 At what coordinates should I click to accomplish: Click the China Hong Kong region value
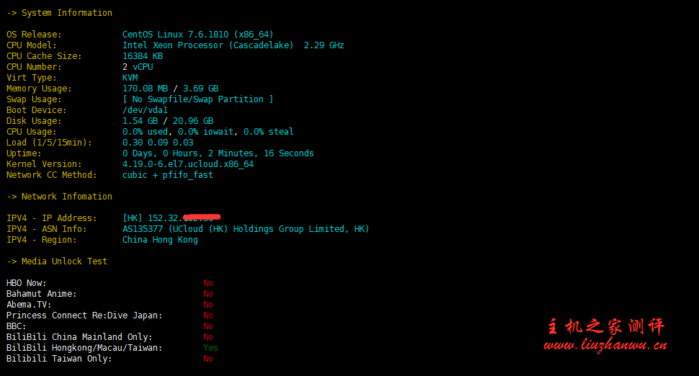[160, 240]
